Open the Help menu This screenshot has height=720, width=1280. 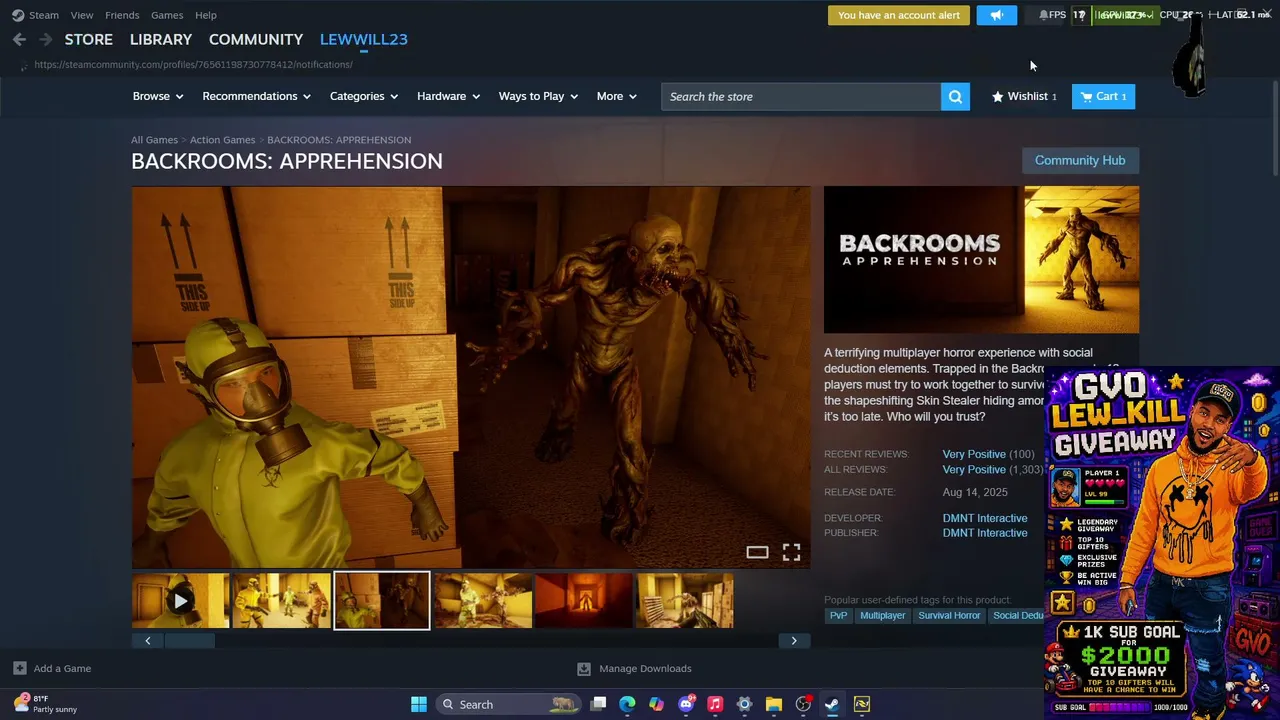tap(206, 15)
